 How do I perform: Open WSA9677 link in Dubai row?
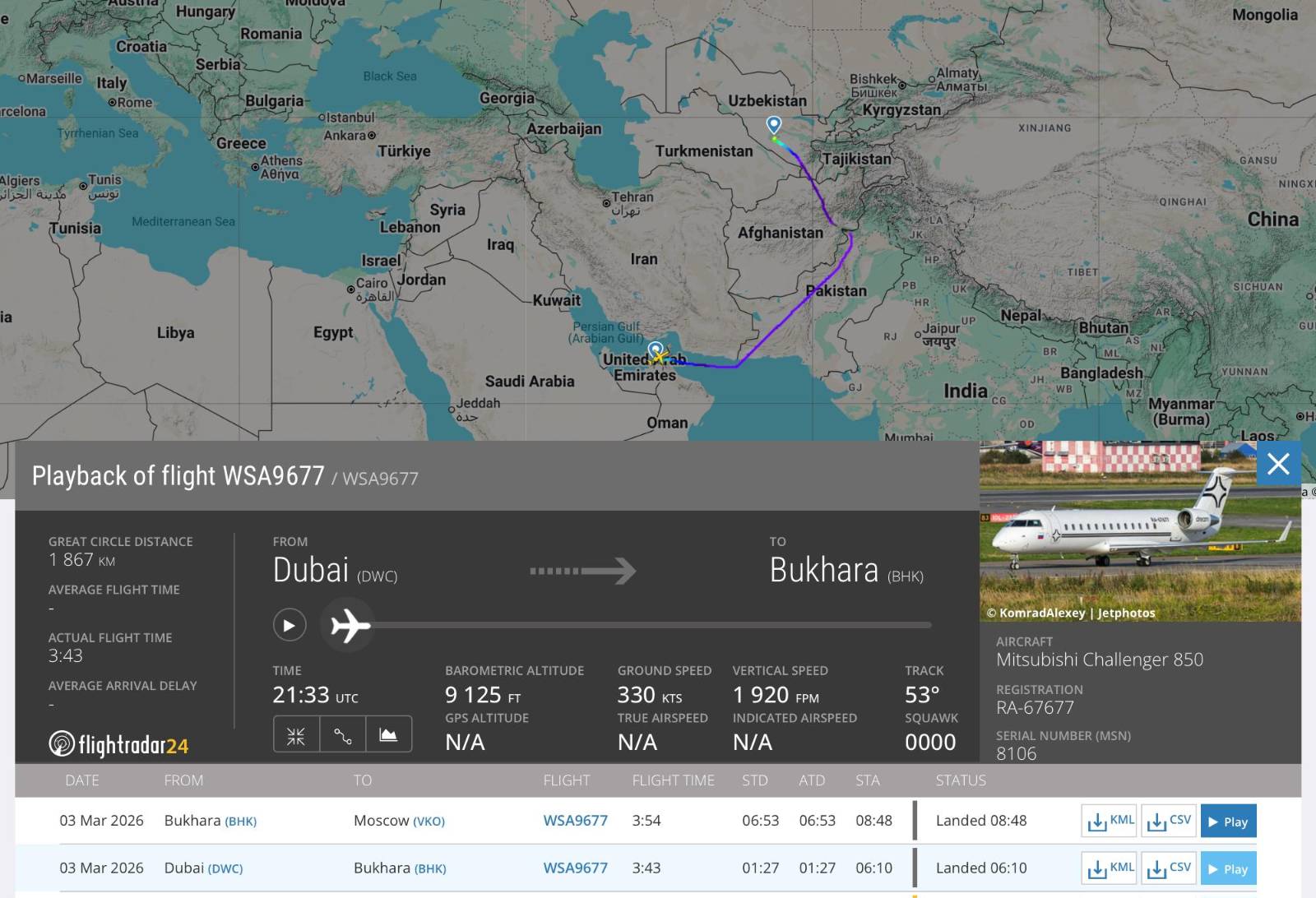pos(575,868)
